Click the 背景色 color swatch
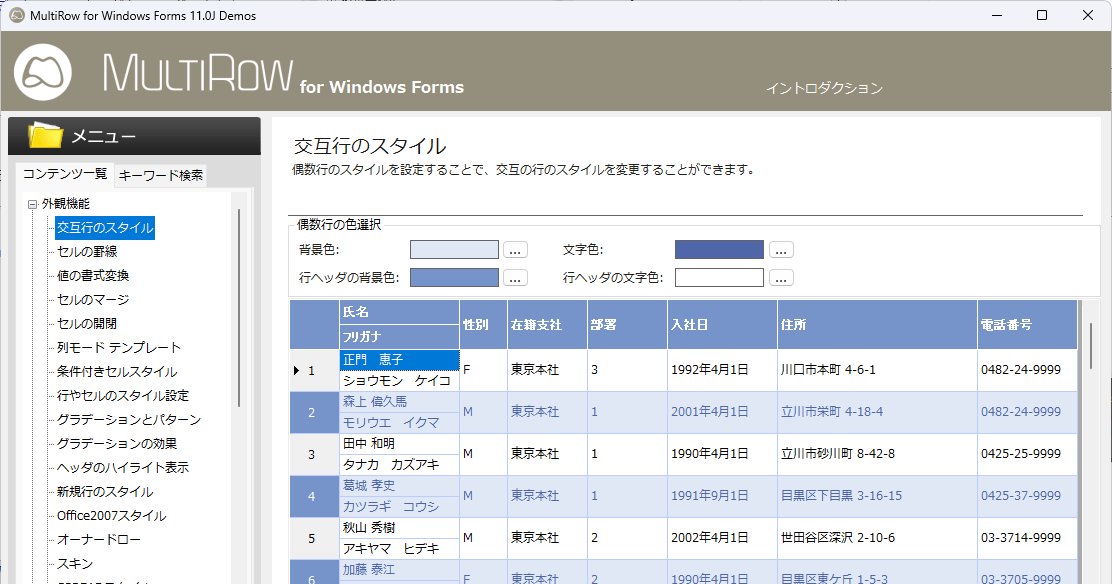The width and height of the screenshot is (1112, 584). [x=454, y=249]
